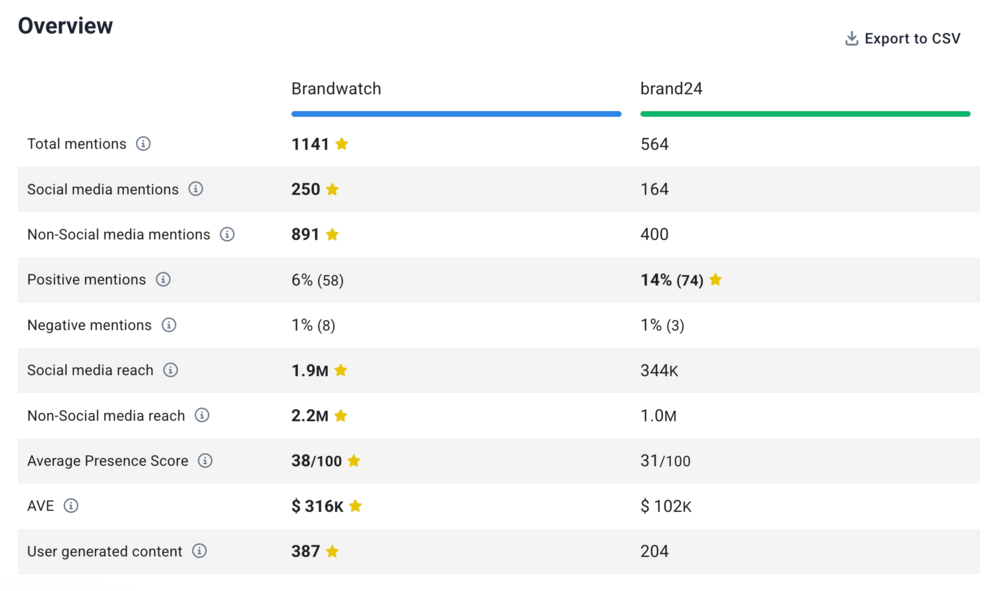Click info icon next to Average Presence Score
This screenshot has width=1000, height=591.
point(205,461)
